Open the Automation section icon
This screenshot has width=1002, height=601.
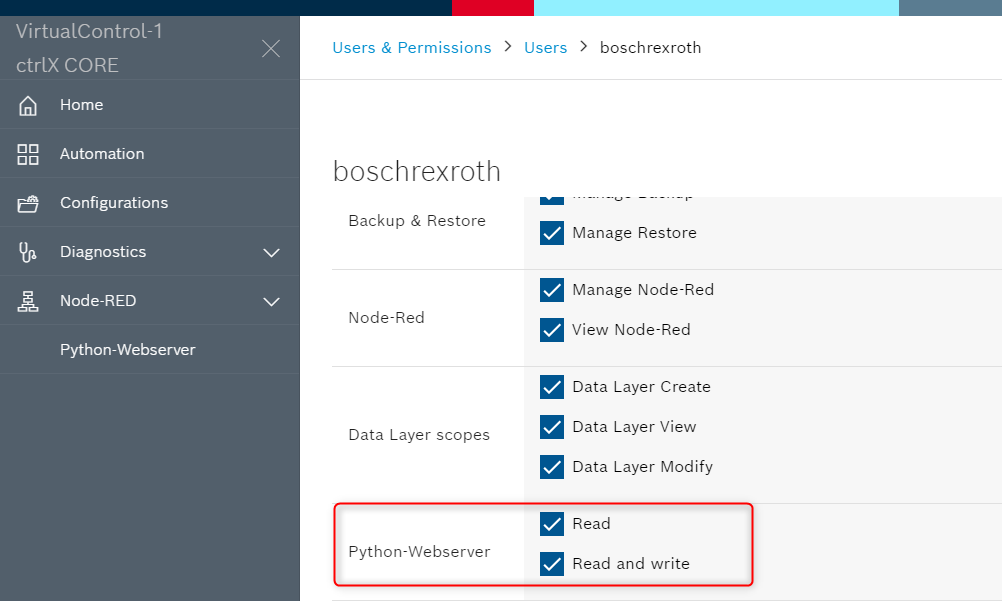[27, 154]
